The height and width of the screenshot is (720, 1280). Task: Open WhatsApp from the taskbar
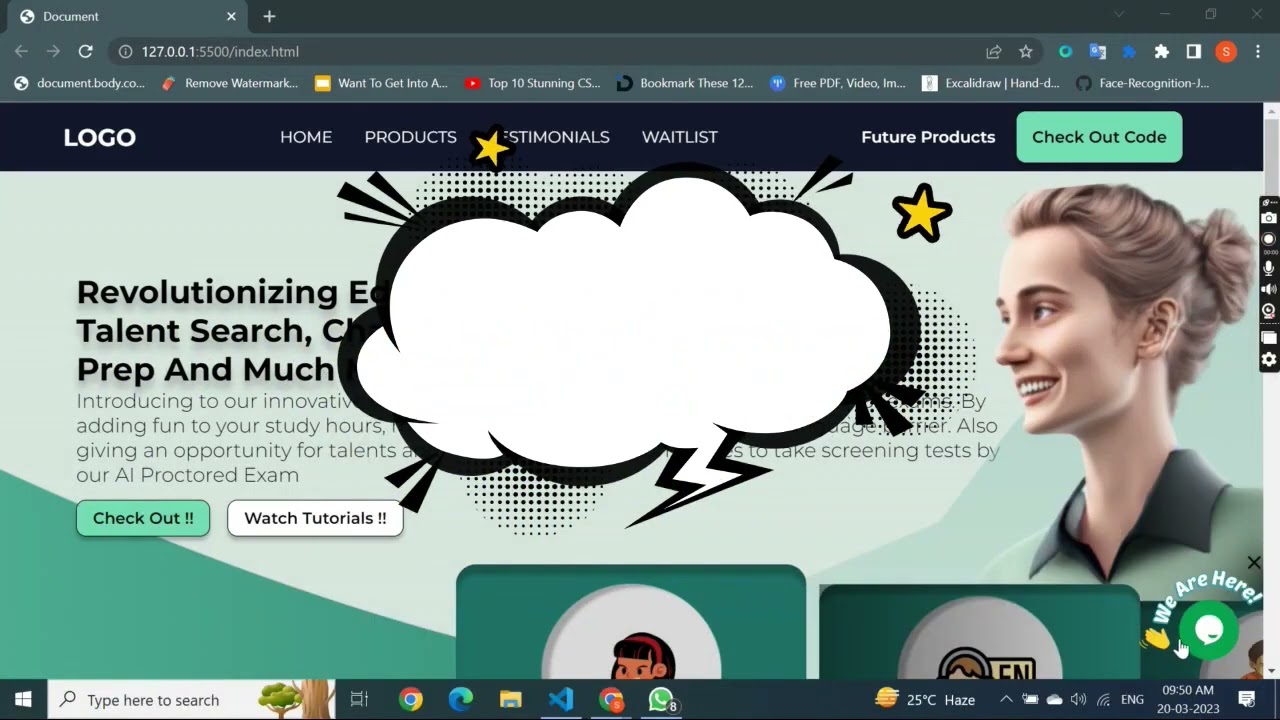coord(661,700)
